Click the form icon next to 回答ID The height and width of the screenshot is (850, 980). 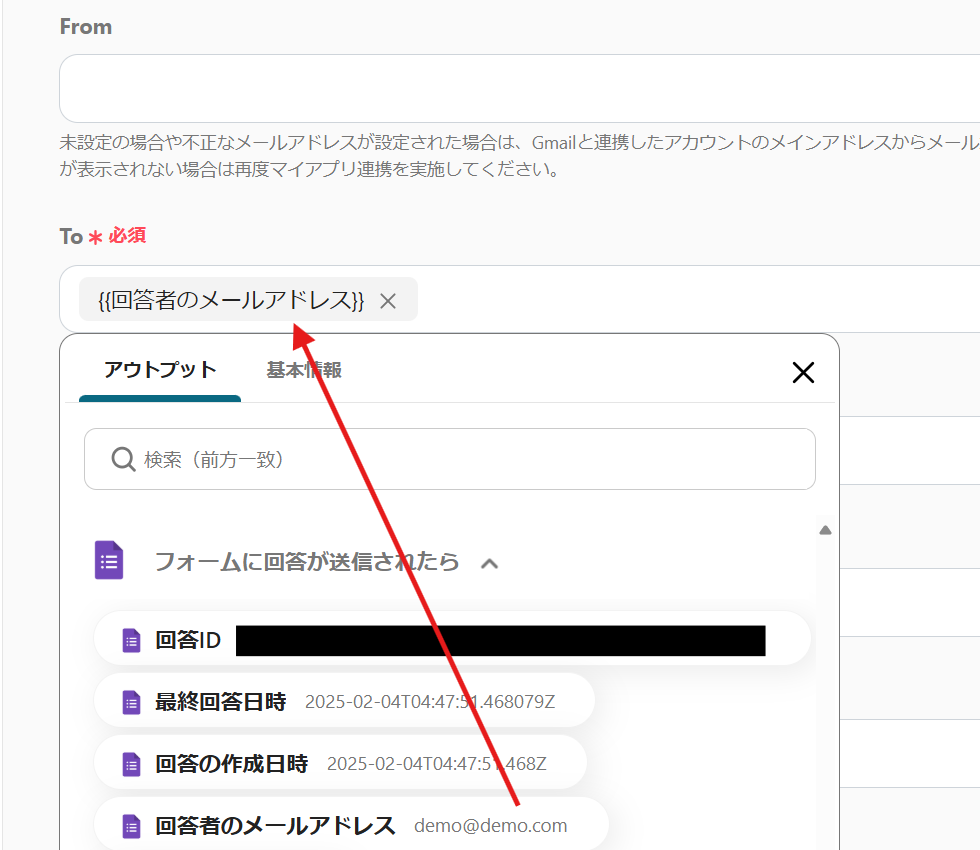coord(131,640)
